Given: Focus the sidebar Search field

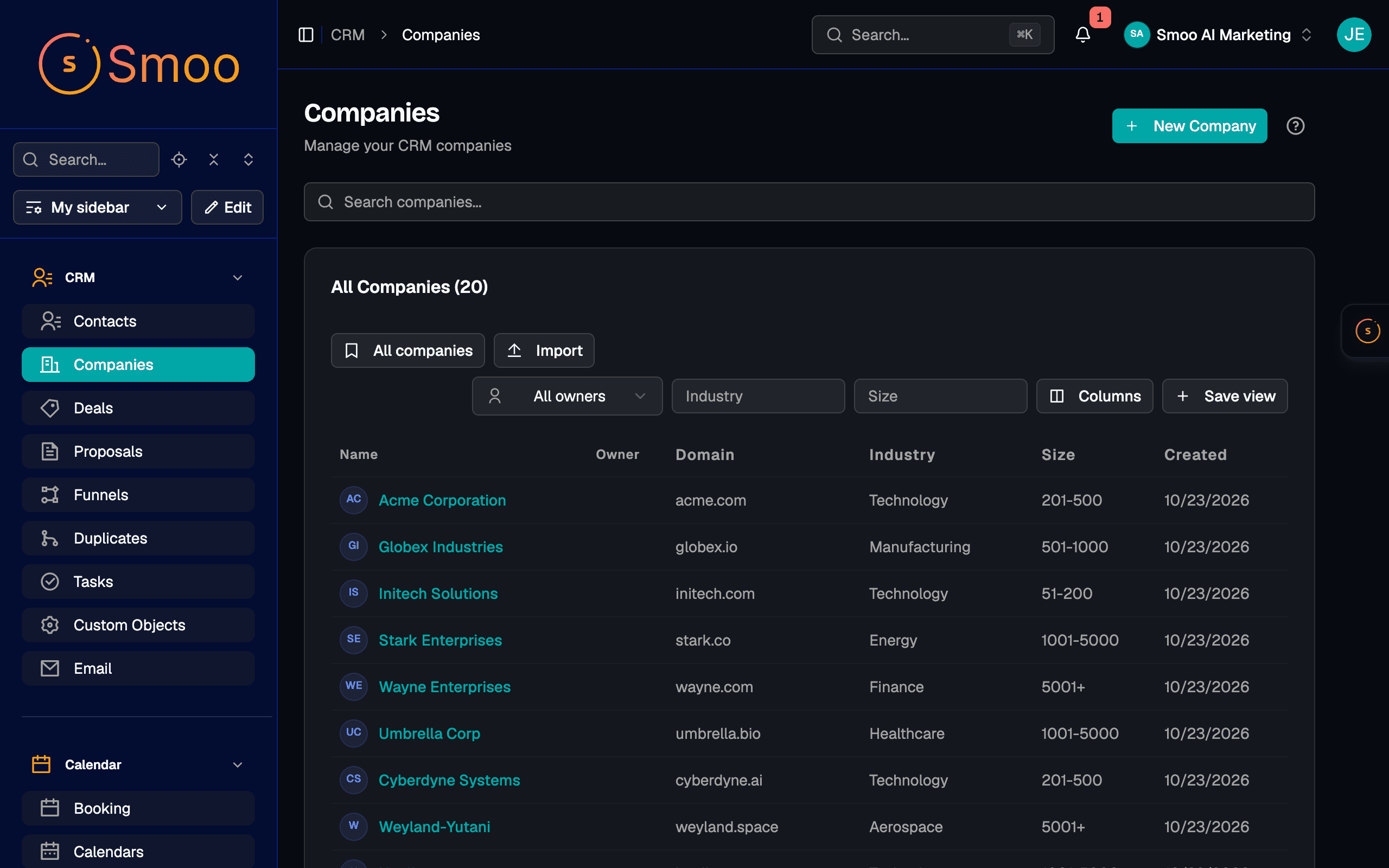Looking at the screenshot, I should click(x=86, y=159).
